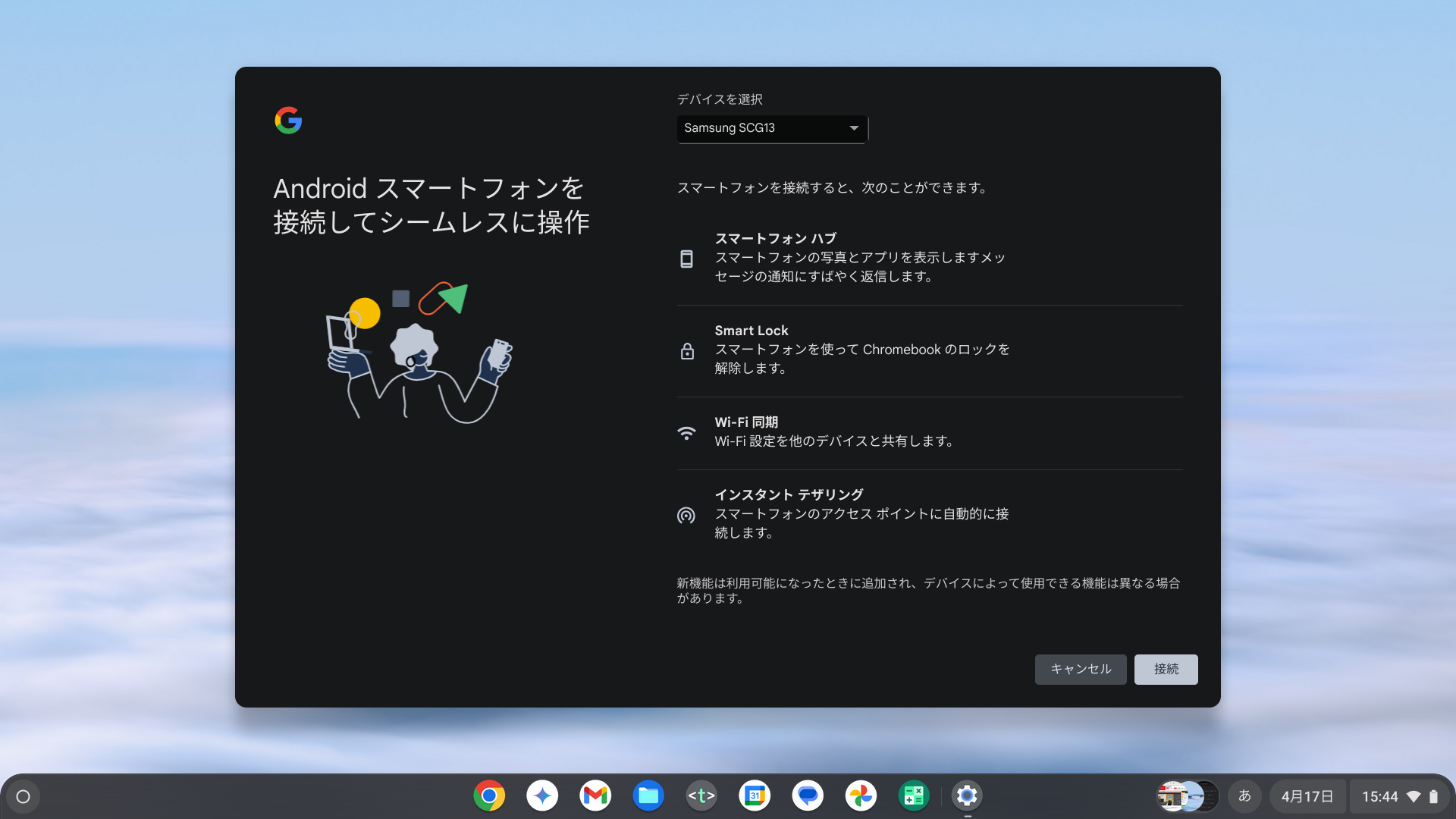Image resolution: width=1456 pixels, height=819 pixels.
Task: Click the 接続 connect button
Action: click(1166, 669)
